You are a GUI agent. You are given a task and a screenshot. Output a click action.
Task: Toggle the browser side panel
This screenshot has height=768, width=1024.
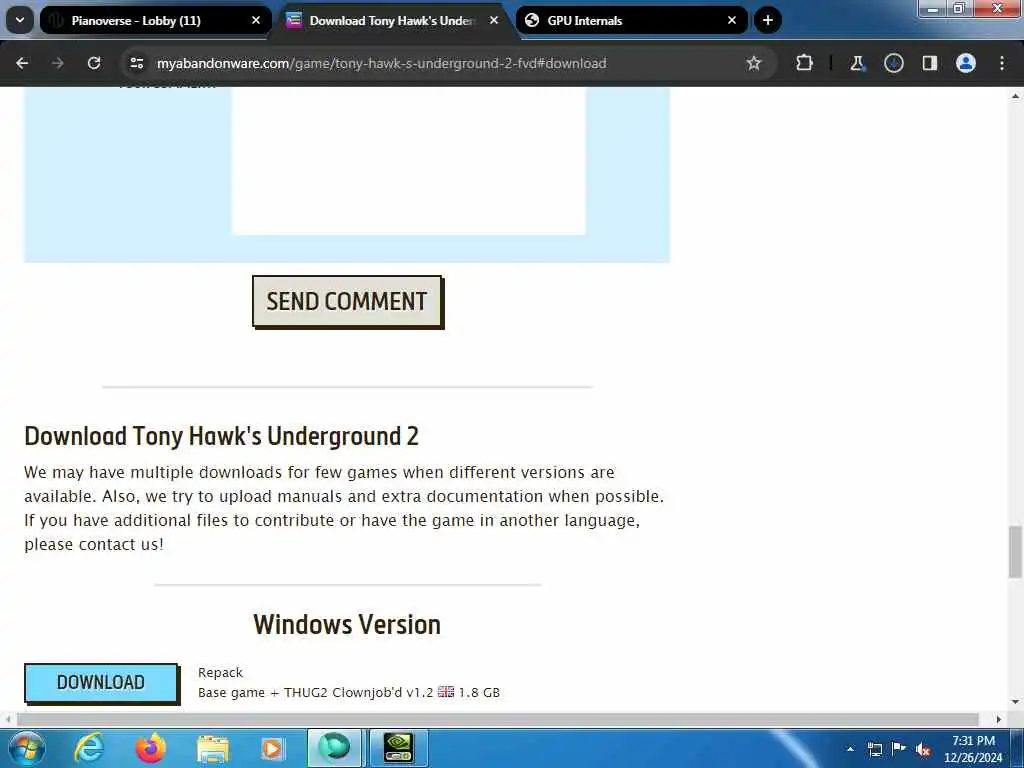click(x=929, y=63)
